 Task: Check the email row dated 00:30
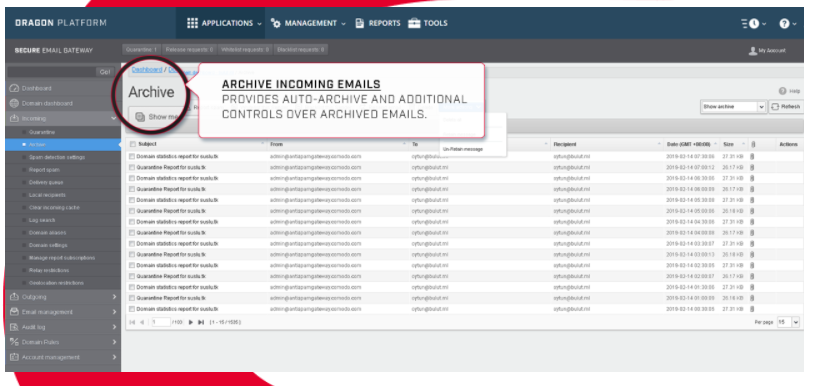[x=132, y=309]
